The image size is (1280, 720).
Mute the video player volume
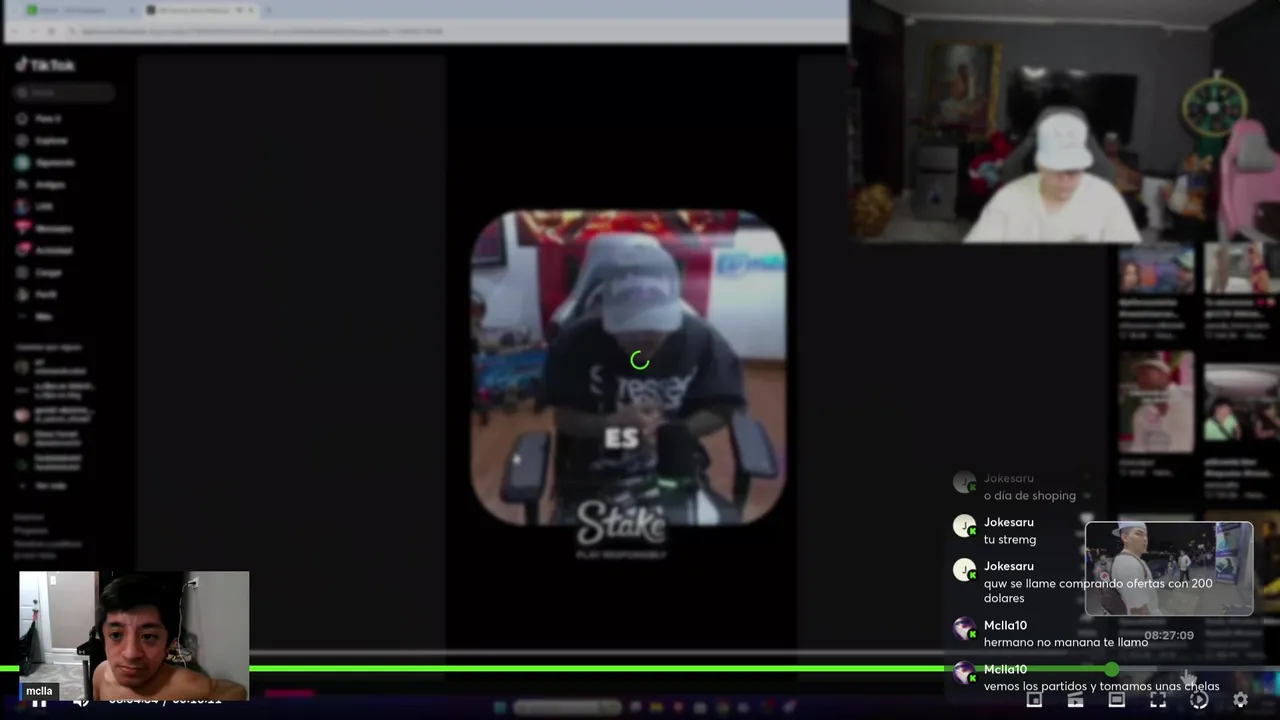click(81, 702)
